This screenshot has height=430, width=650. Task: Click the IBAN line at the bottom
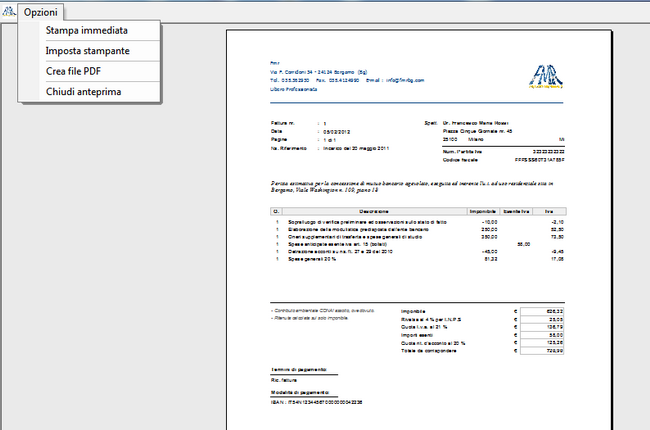[x=317, y=402]
